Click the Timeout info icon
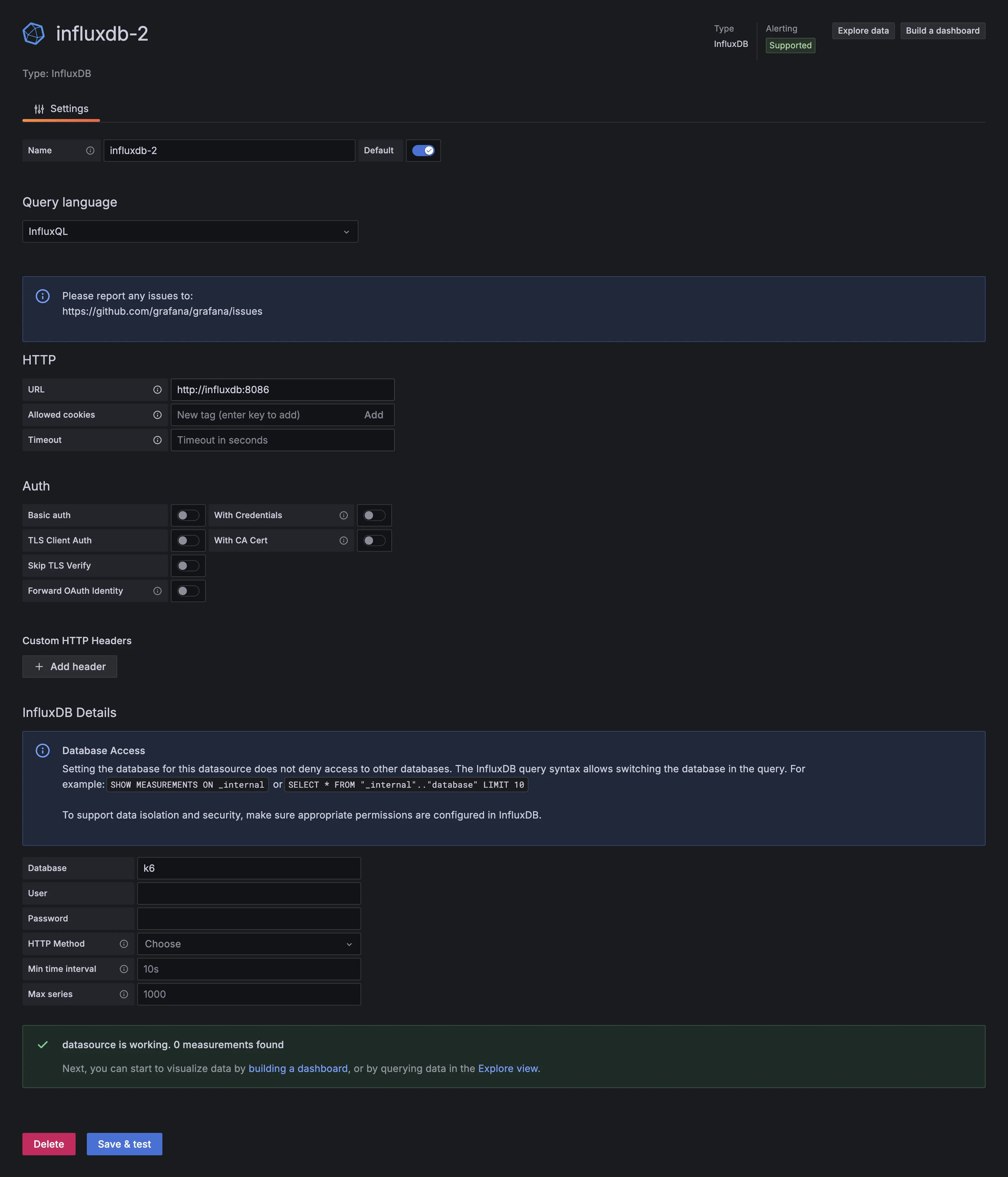Viewport: 1008px width, 1177px height. coord(157,440)
